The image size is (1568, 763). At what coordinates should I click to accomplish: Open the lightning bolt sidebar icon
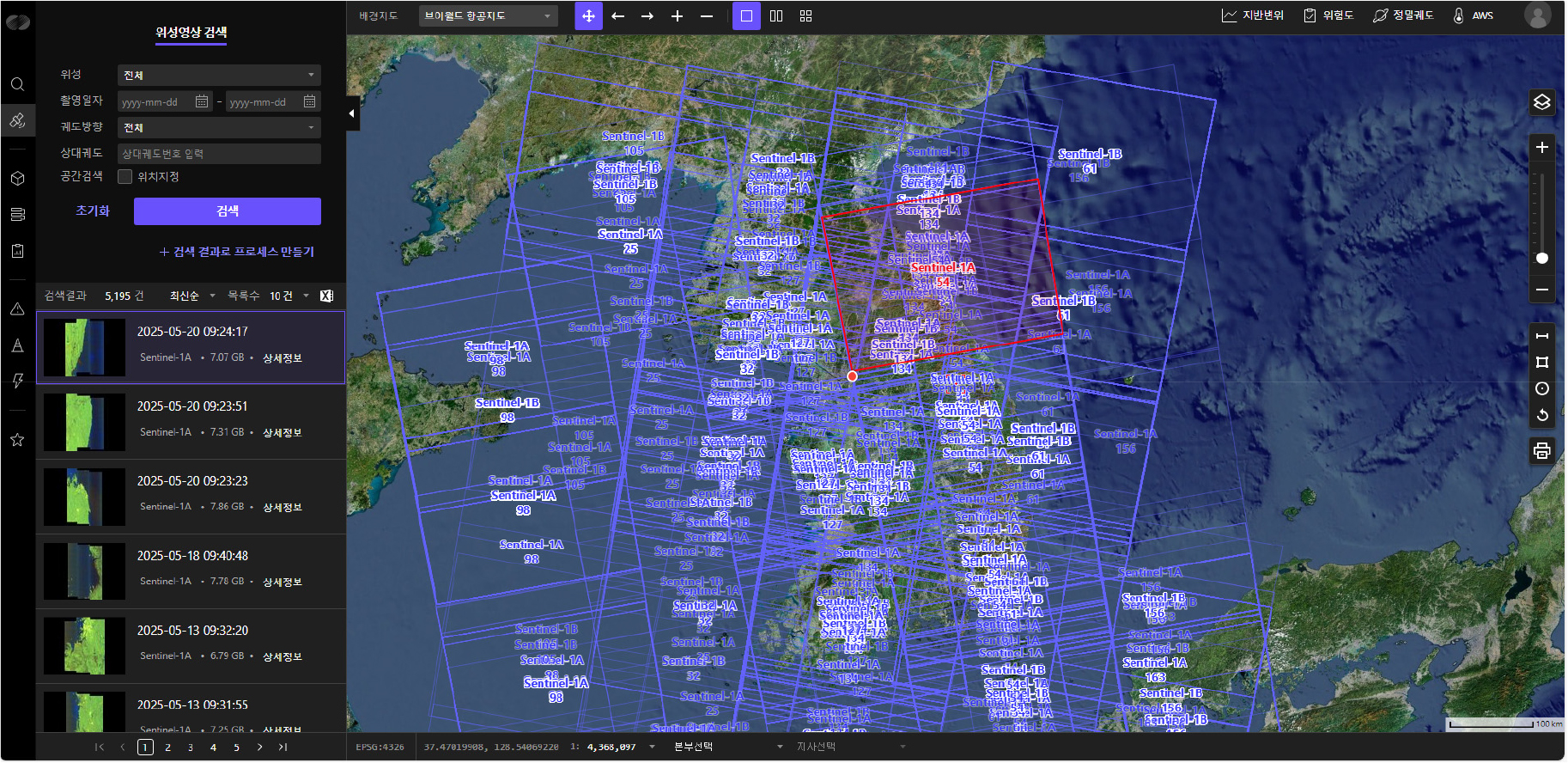17,381
